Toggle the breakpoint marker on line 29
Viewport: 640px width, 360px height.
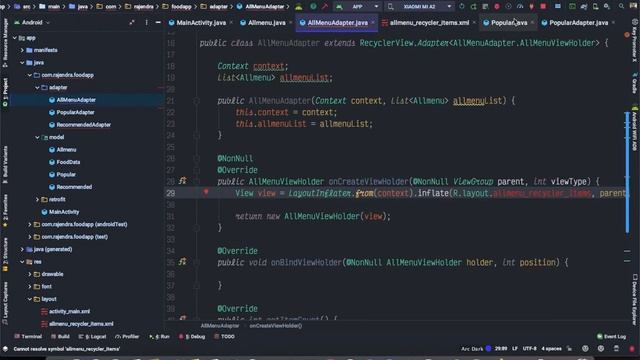tap(206, 192)
